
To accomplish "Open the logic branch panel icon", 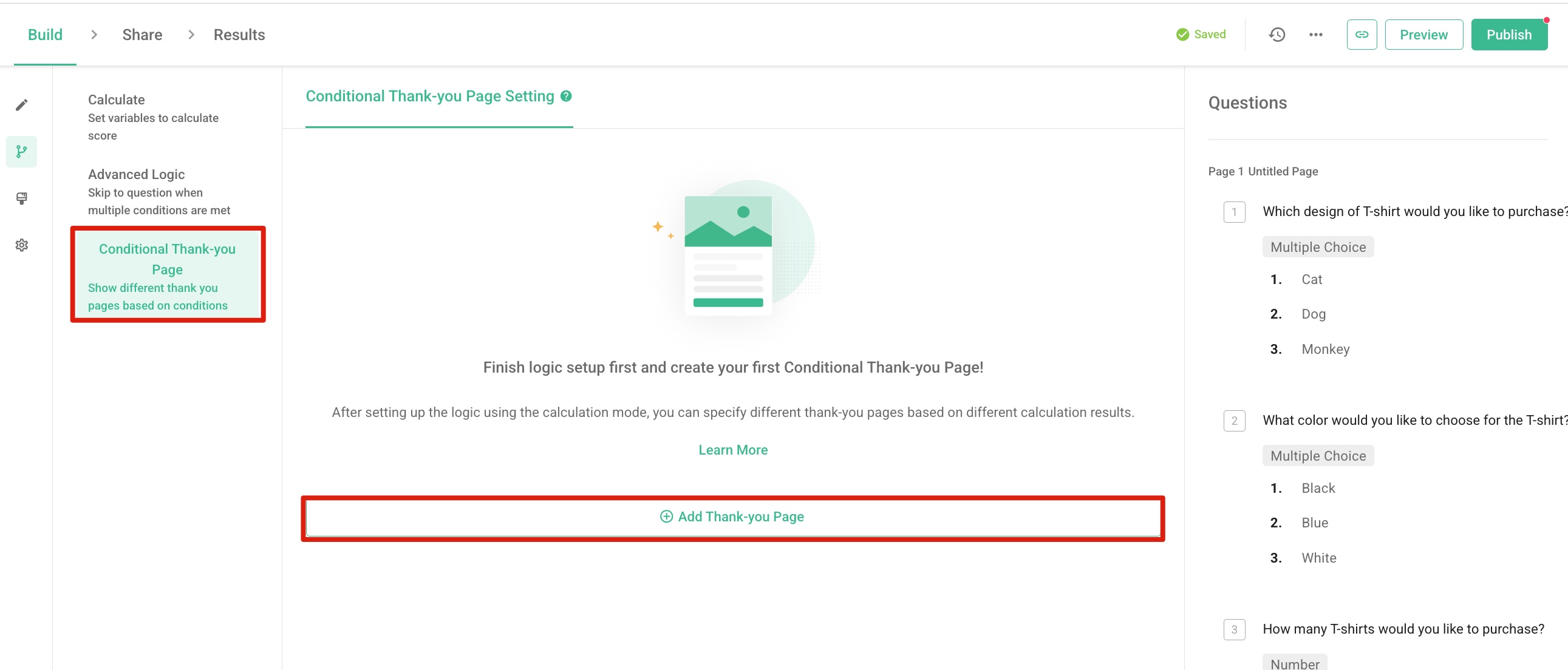I will [21, 152].
